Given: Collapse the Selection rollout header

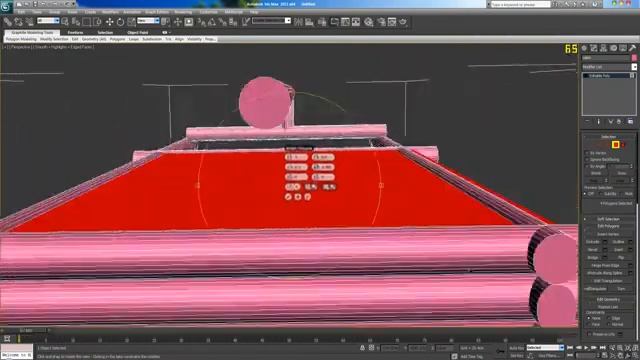Looking at the screenshot, I should (x=608, y=137).
